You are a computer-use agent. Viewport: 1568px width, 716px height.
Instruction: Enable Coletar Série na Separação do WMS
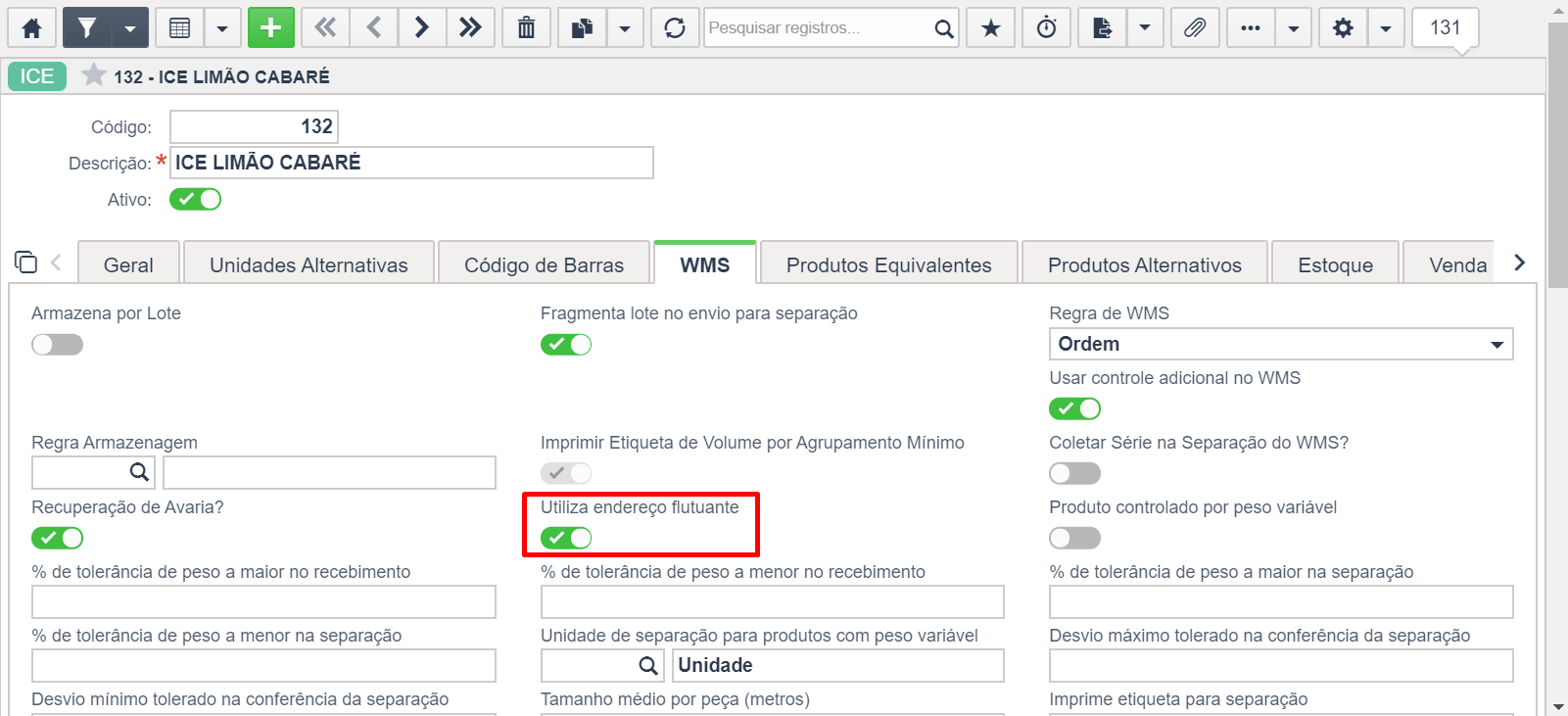(x=1074, y=473)
